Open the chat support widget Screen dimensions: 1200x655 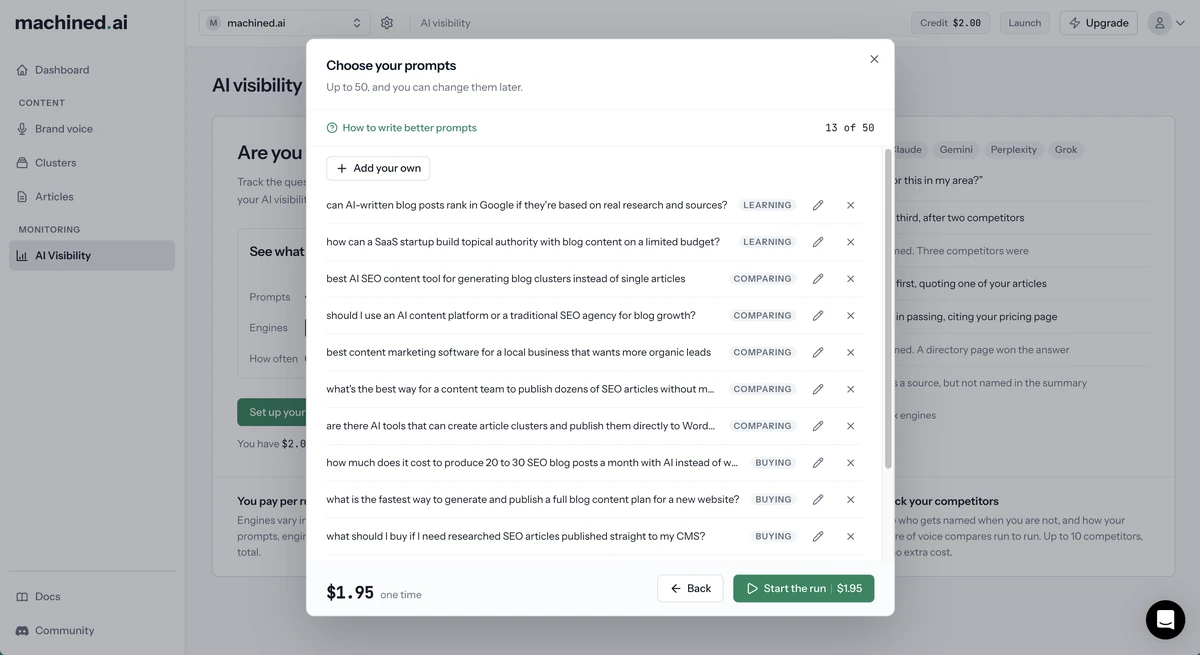pos(1165,620)
